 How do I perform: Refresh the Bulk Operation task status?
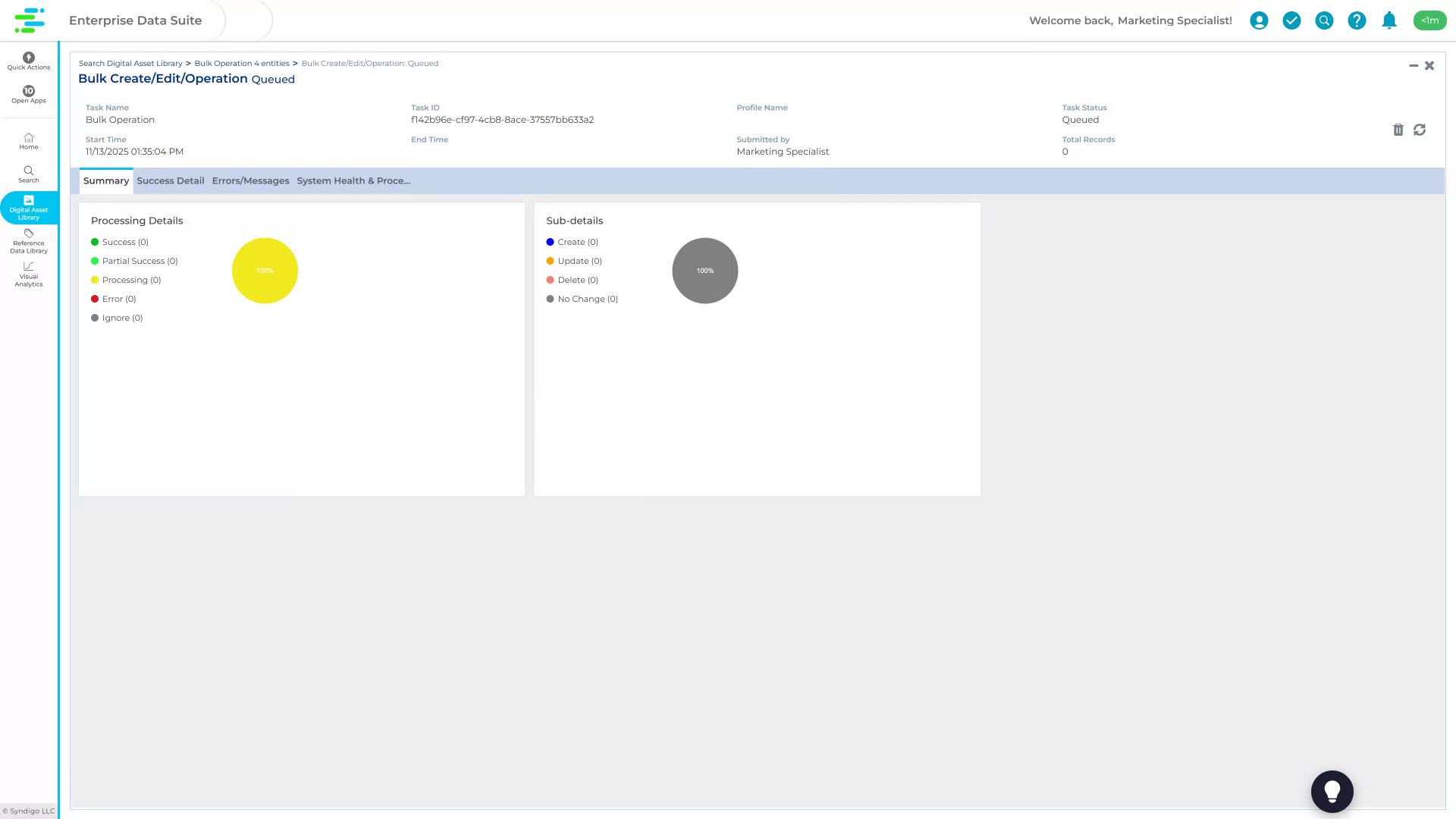[1420, 130]
